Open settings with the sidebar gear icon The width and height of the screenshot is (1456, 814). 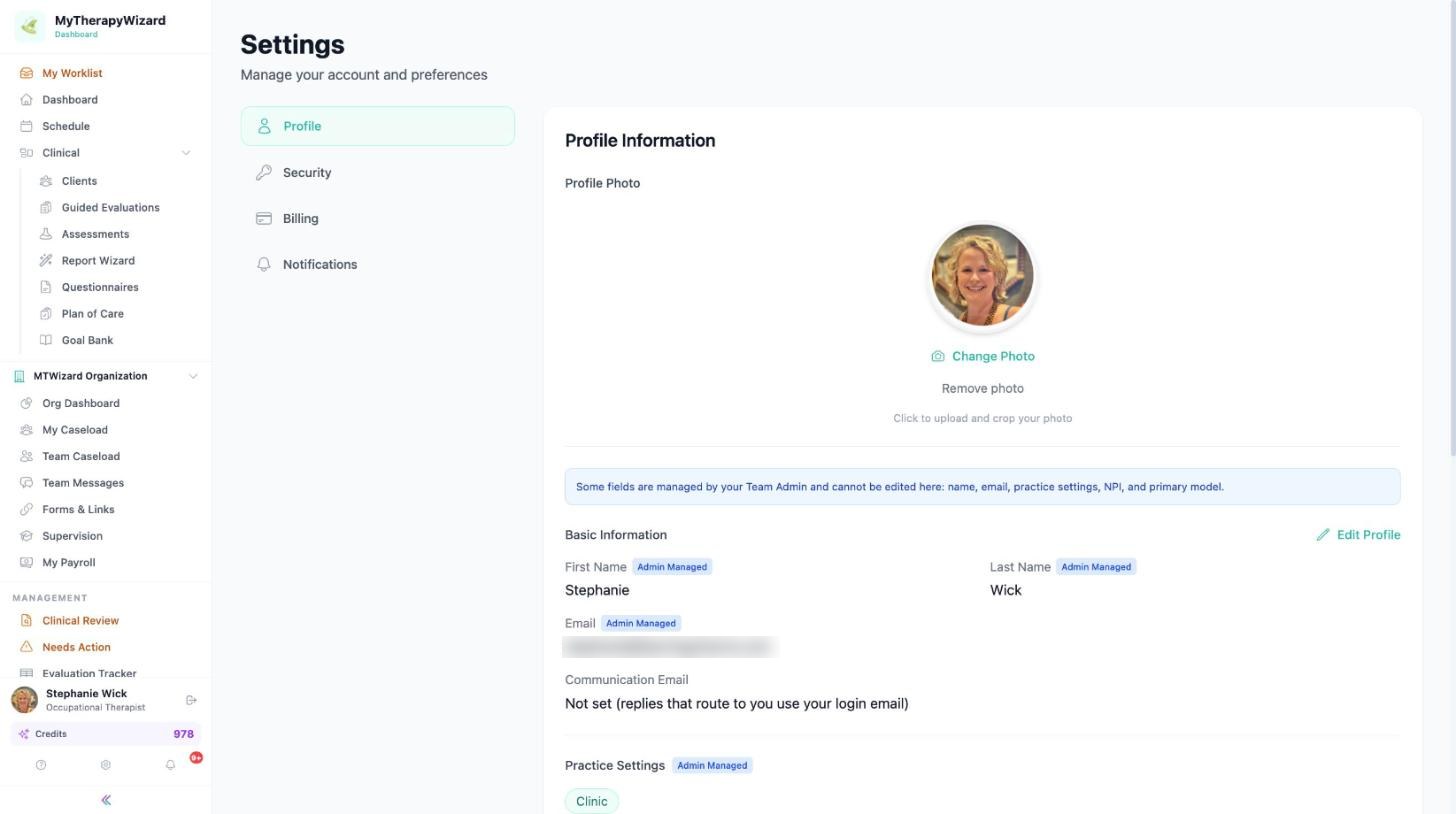pyautogui.click(x=105, y=765)
